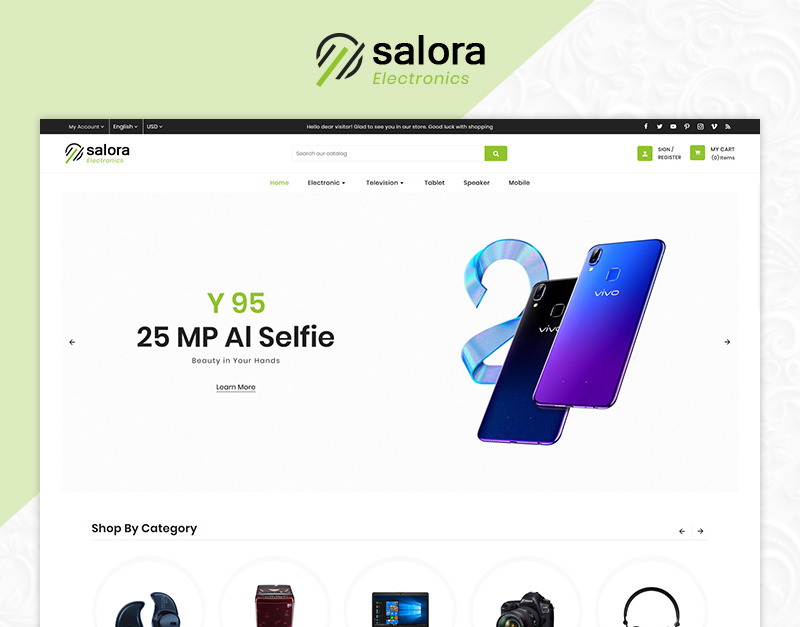Open the Vimeo social icon
Screen dimensions: 800x627
tap(714, 127)
